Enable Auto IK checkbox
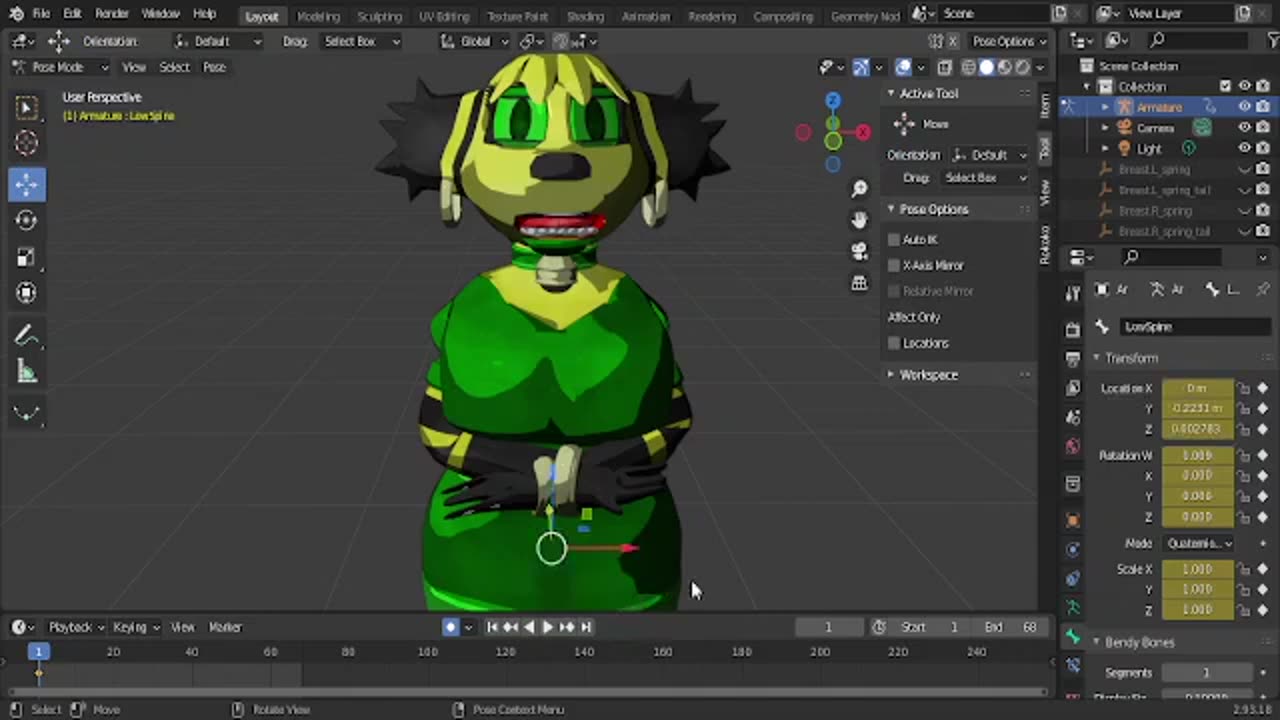The width and height of the screenshot is (1280, 720). point(894,240)
